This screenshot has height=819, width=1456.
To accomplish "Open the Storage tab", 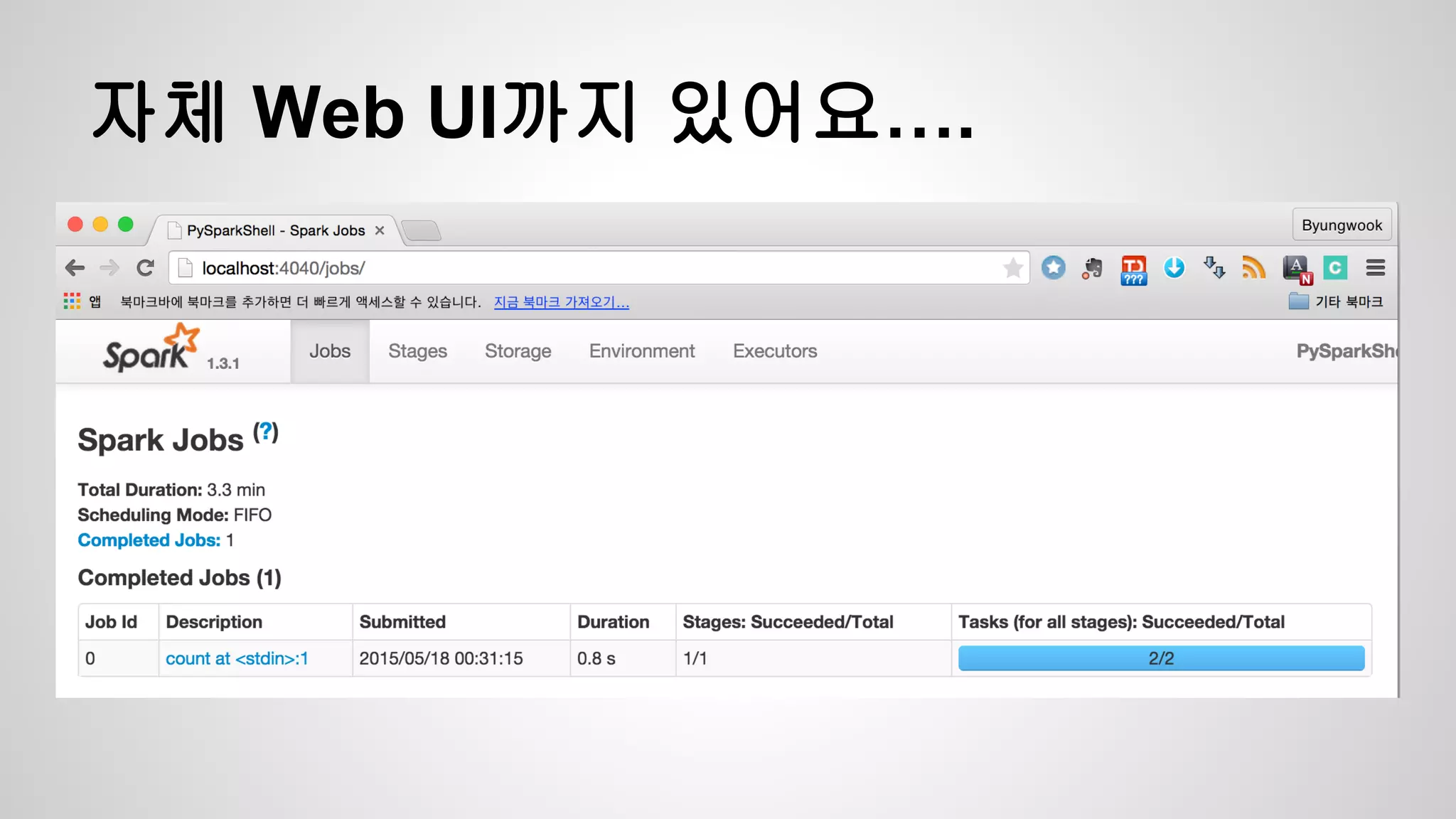I will coord(518,351).
